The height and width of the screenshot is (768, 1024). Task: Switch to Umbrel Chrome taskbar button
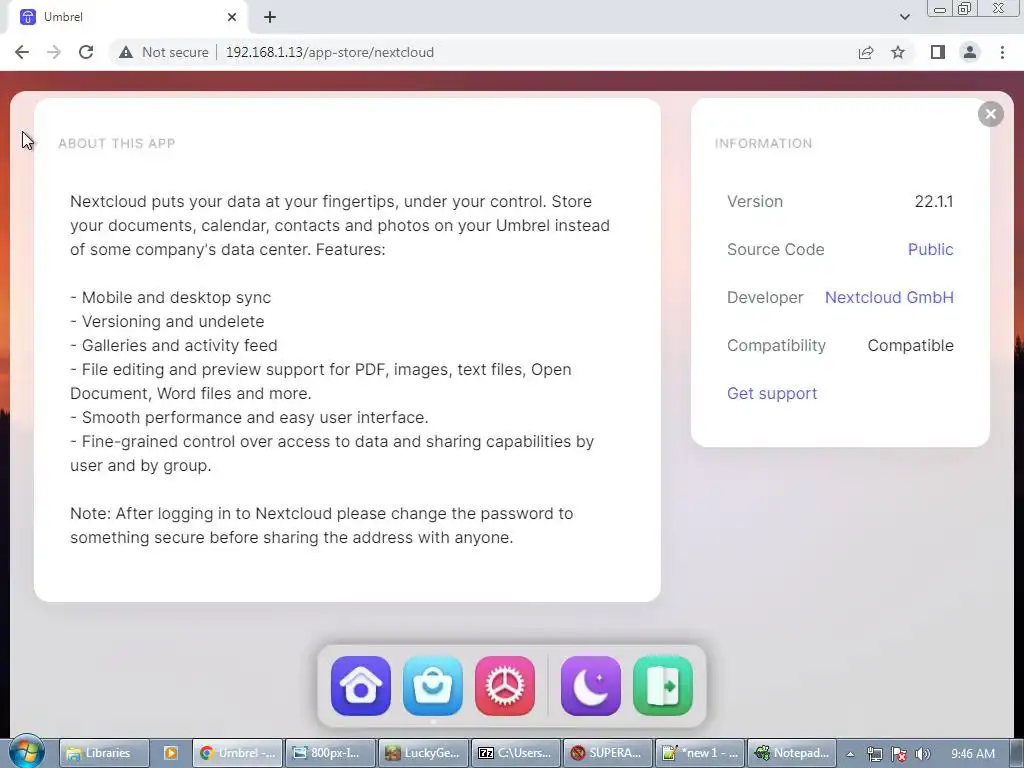tap(238, 753)
